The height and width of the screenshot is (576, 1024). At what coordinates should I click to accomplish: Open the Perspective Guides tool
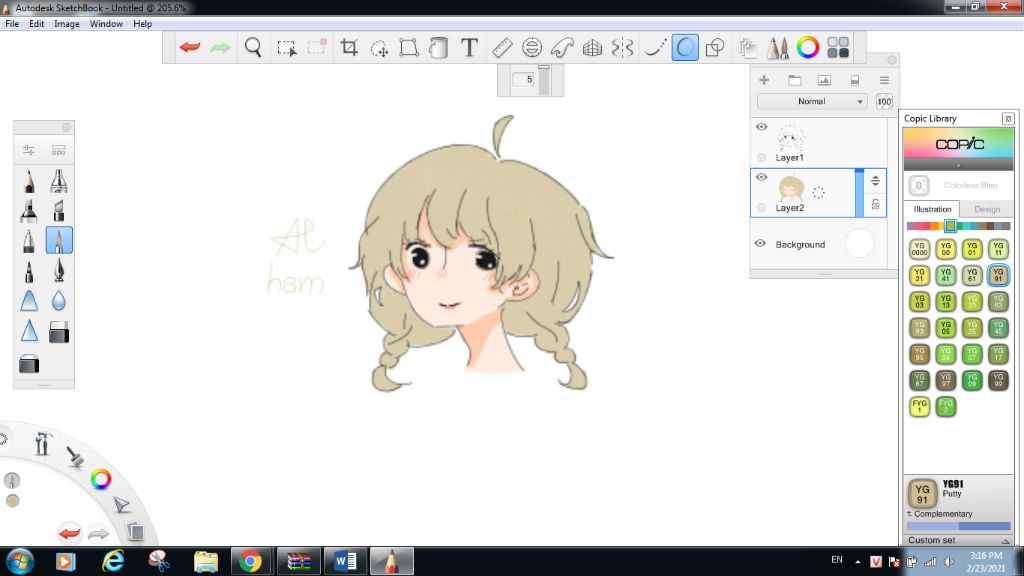592,48
